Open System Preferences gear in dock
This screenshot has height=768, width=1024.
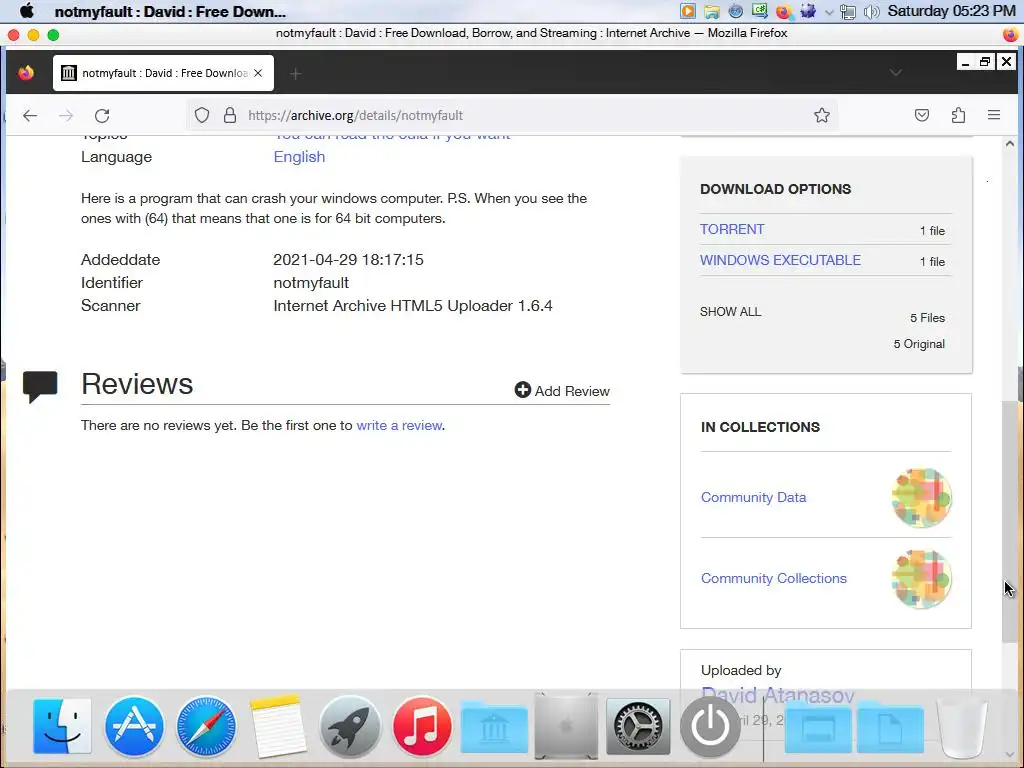click(x=638, y=726)
